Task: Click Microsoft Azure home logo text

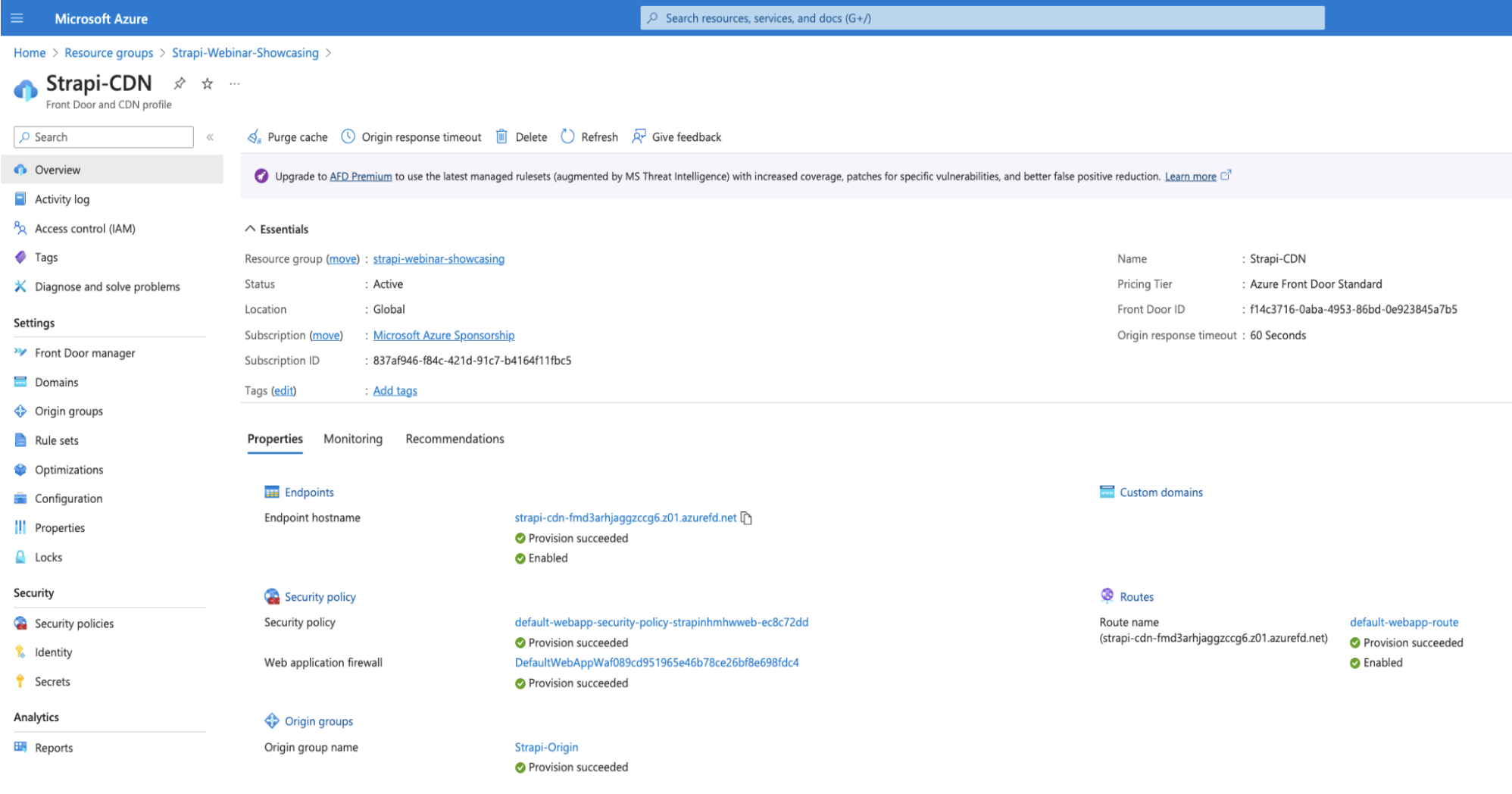Action: tap(101, 19)
